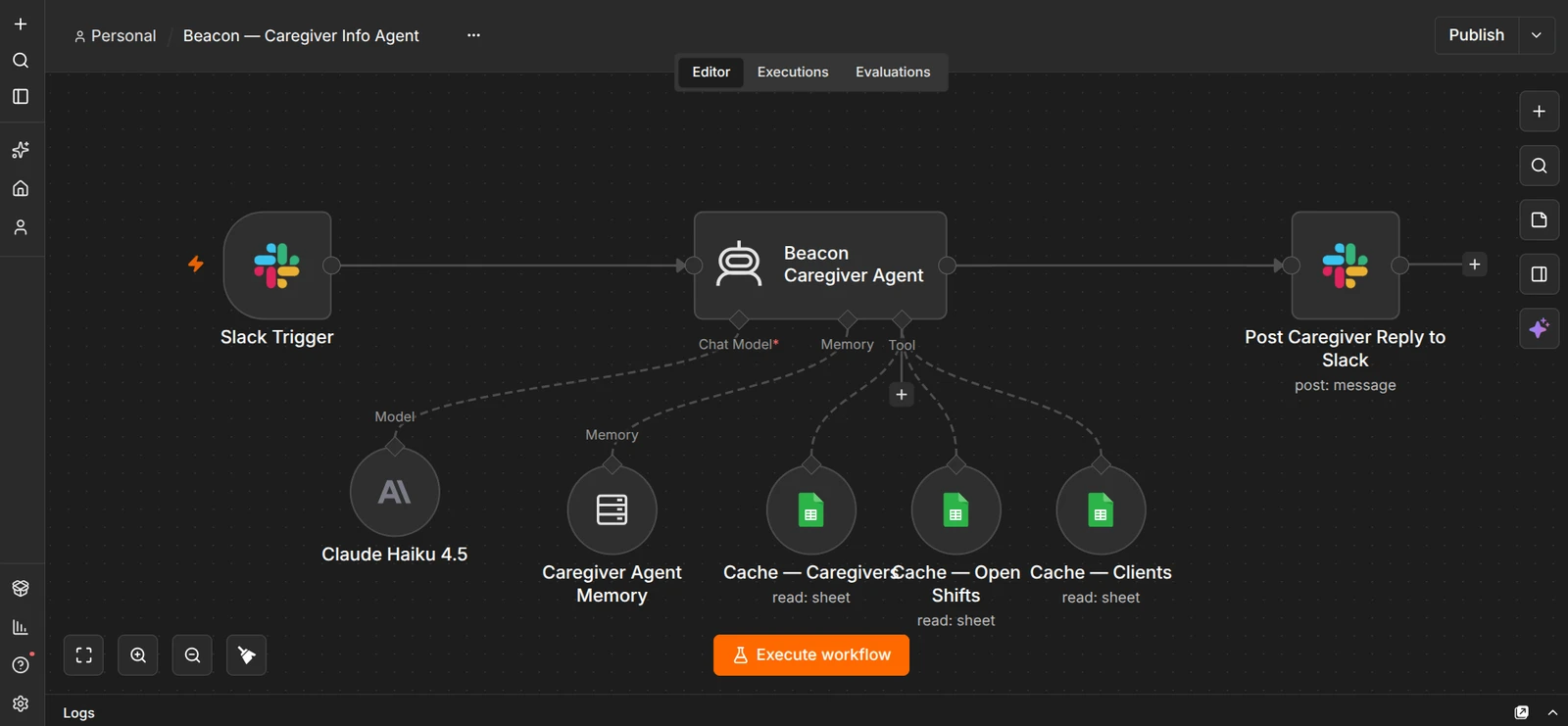Image resolution: width=1568 pixels, height=726 pixels.
Task: Open the person icon in left sidebar
Action: [21, 227]
